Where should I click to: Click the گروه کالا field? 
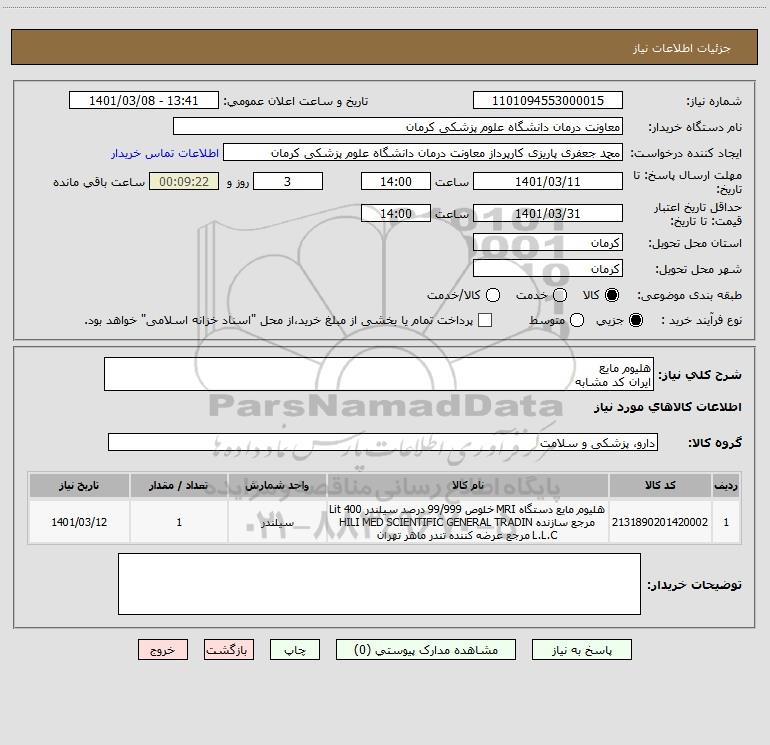pos(383,442)
